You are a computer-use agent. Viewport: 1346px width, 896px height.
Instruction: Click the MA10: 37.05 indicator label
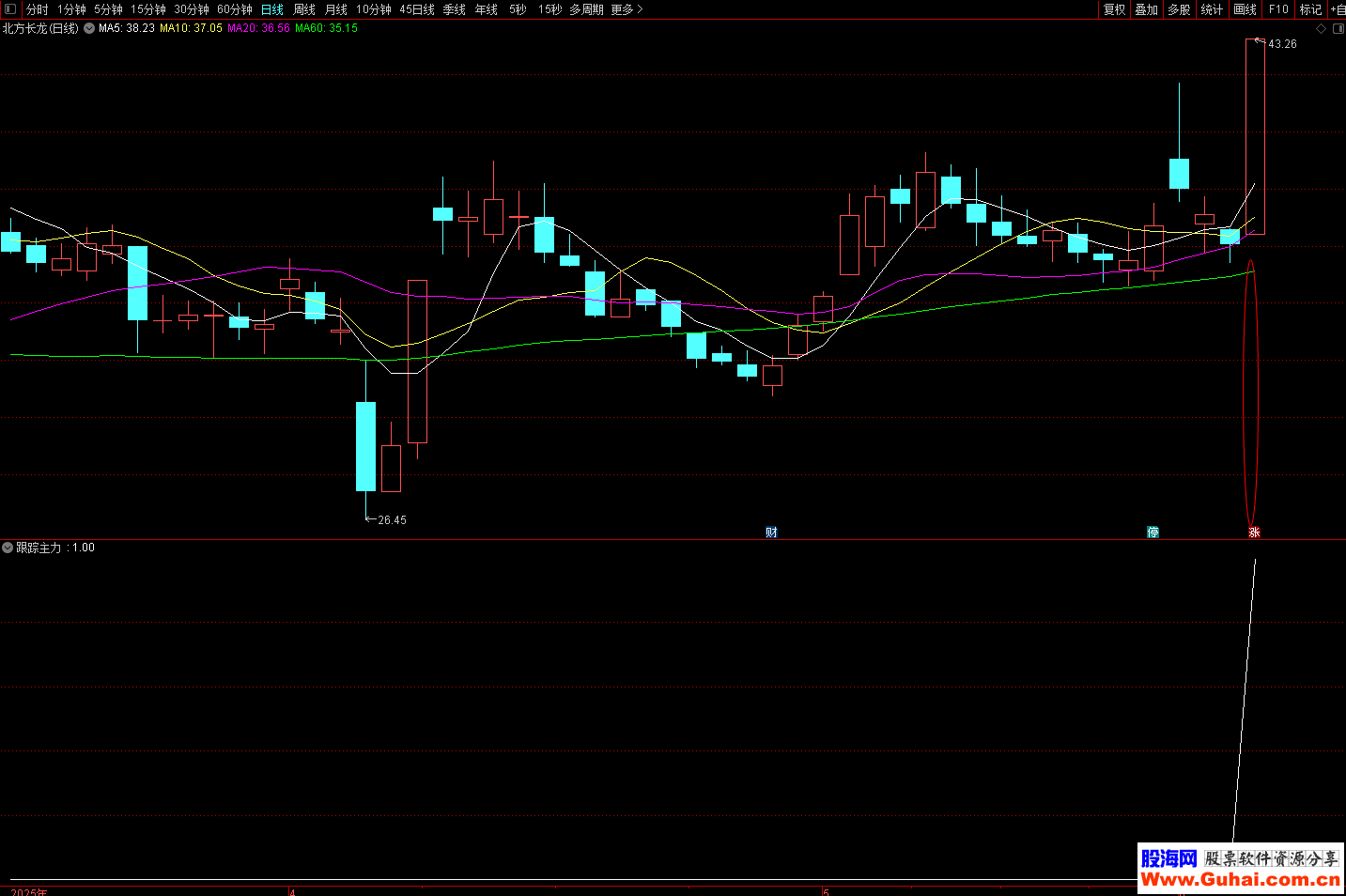coord(192,28)
